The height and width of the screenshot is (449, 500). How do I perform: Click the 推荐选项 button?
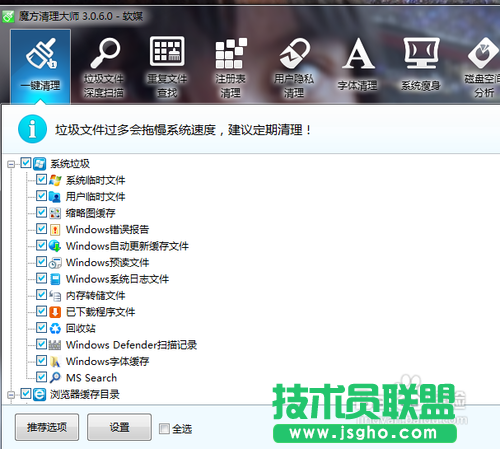coord(47,427)
